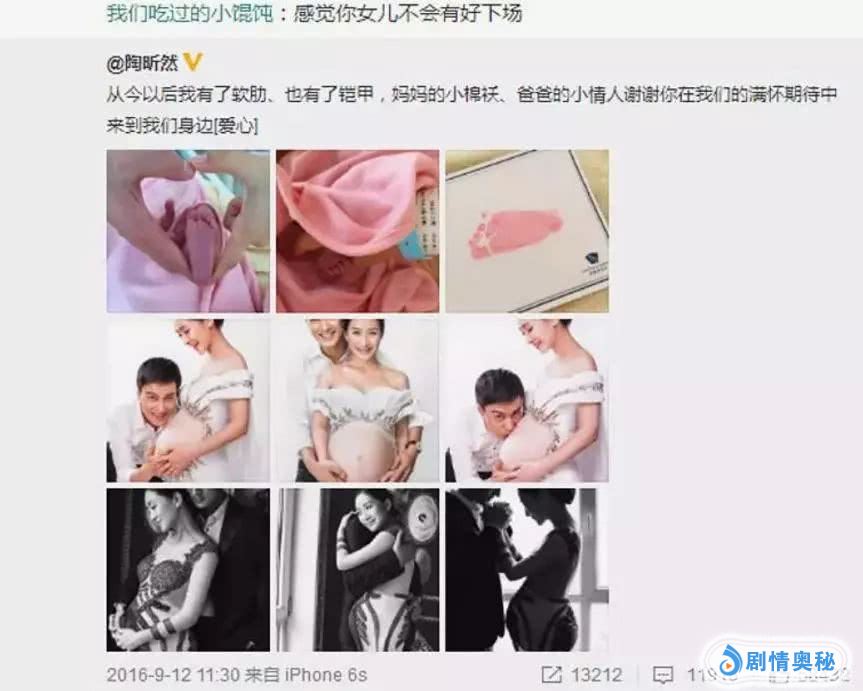Viewport: 863px width, 691px height.
Task: Click the 来自 iPhone 6s source link
Action: [x=306, y=675]
